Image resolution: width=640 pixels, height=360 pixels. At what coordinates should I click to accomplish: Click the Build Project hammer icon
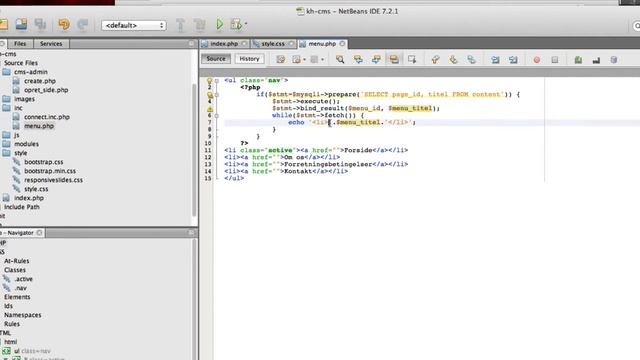click(x=180, y=25)
